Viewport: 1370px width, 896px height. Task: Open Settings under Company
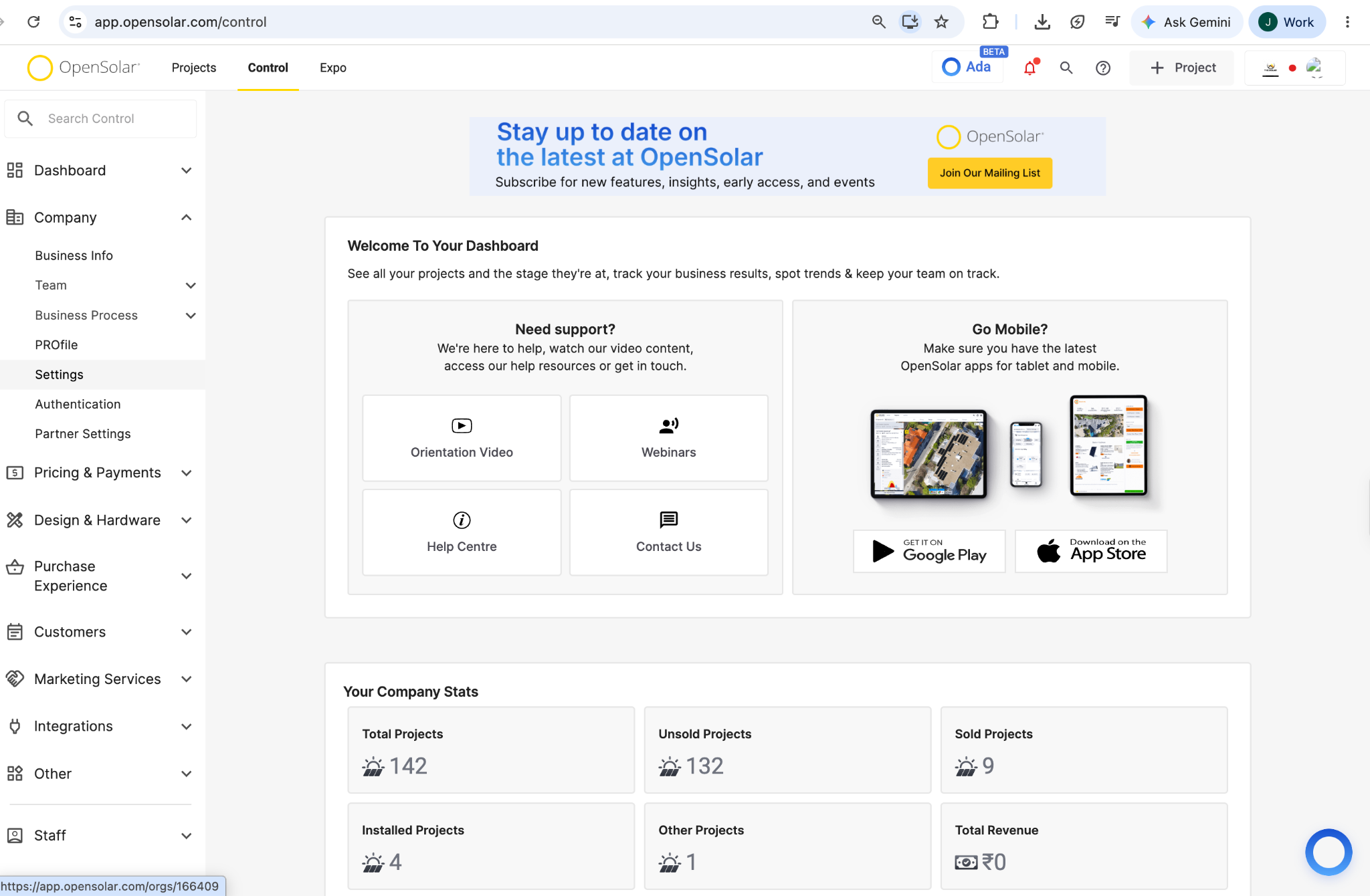[x=103, y=374]
